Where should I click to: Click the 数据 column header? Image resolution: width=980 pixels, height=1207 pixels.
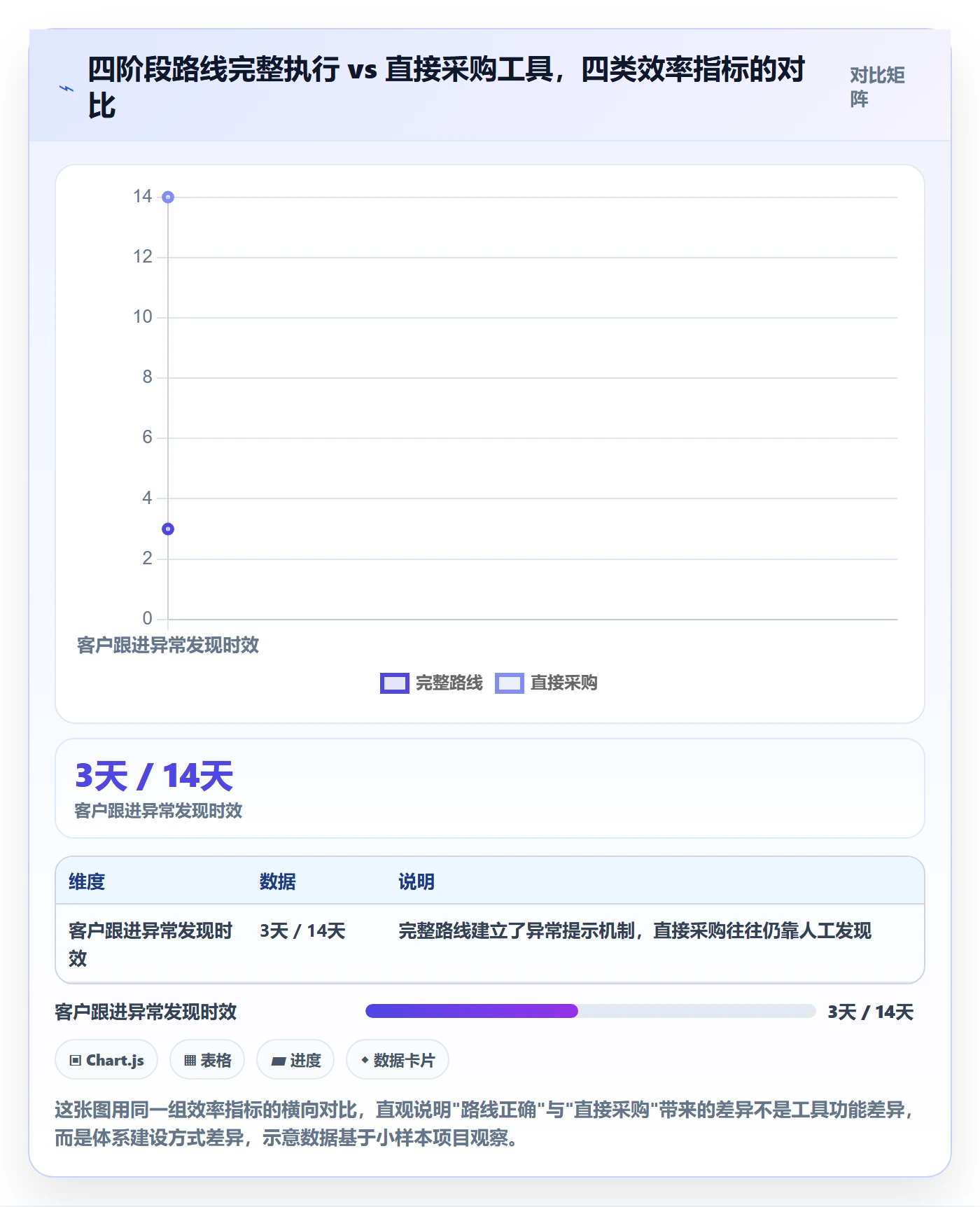277,881
